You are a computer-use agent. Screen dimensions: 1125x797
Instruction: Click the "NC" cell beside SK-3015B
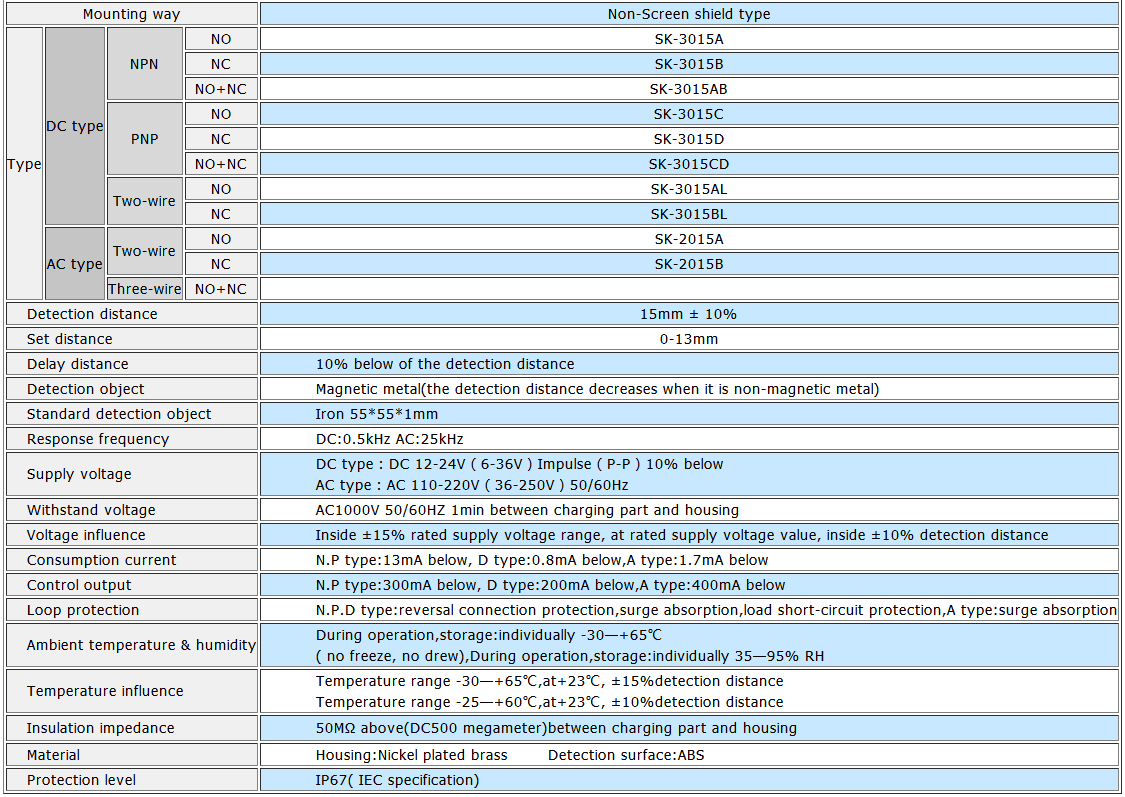pos(221,65)
